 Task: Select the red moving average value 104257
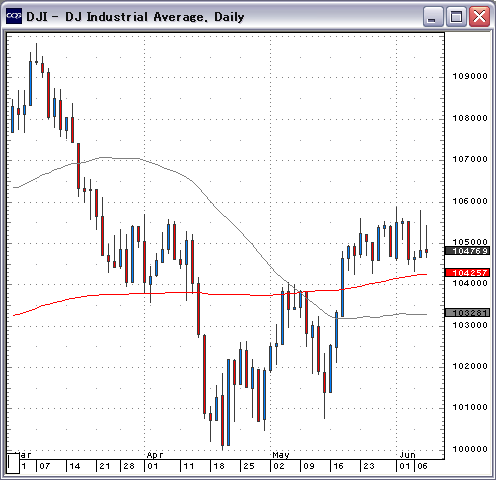[468, 273]
